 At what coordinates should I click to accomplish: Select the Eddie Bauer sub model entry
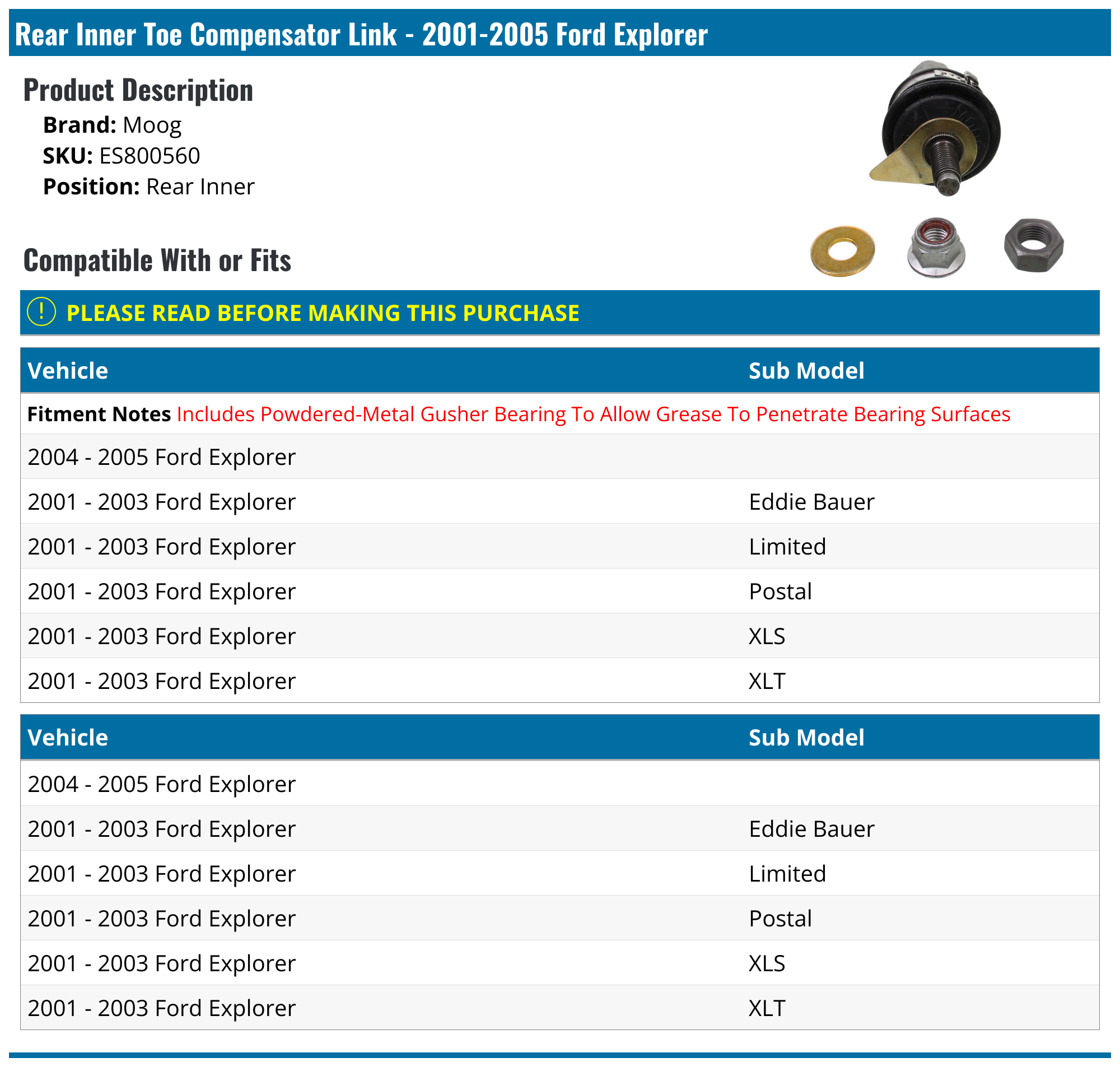(x=812, y=502)
